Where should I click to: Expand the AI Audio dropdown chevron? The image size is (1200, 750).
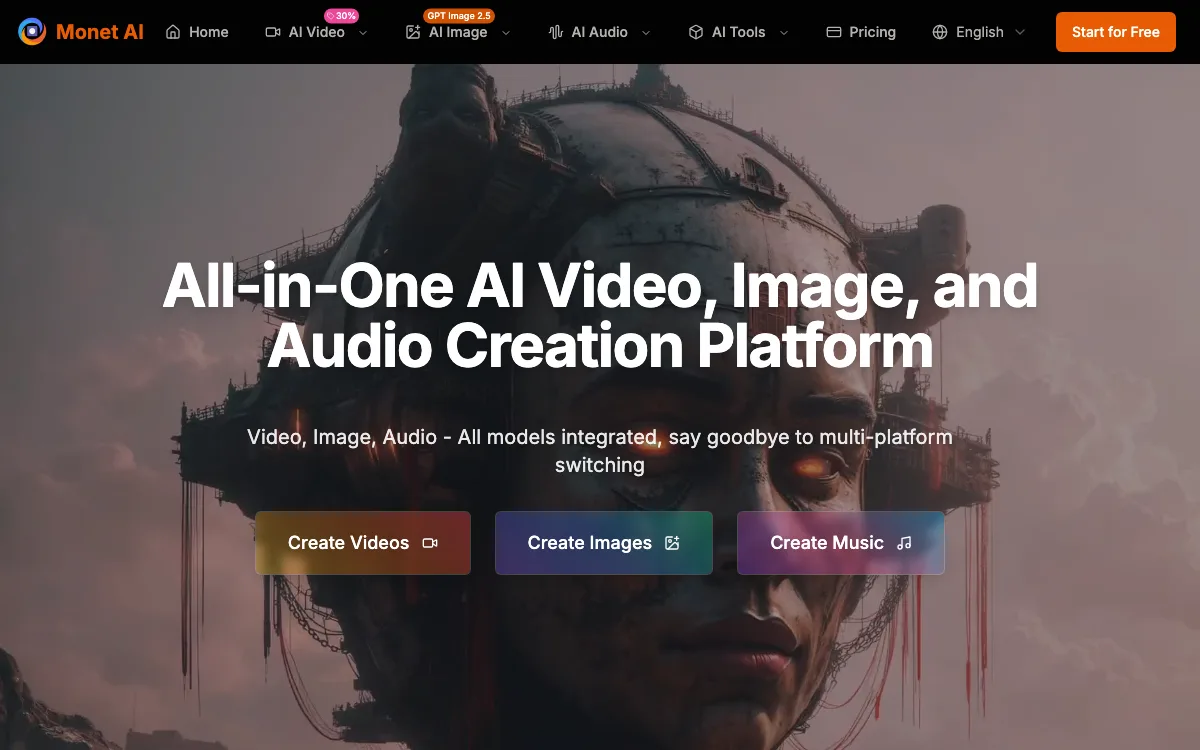point(646,32)
